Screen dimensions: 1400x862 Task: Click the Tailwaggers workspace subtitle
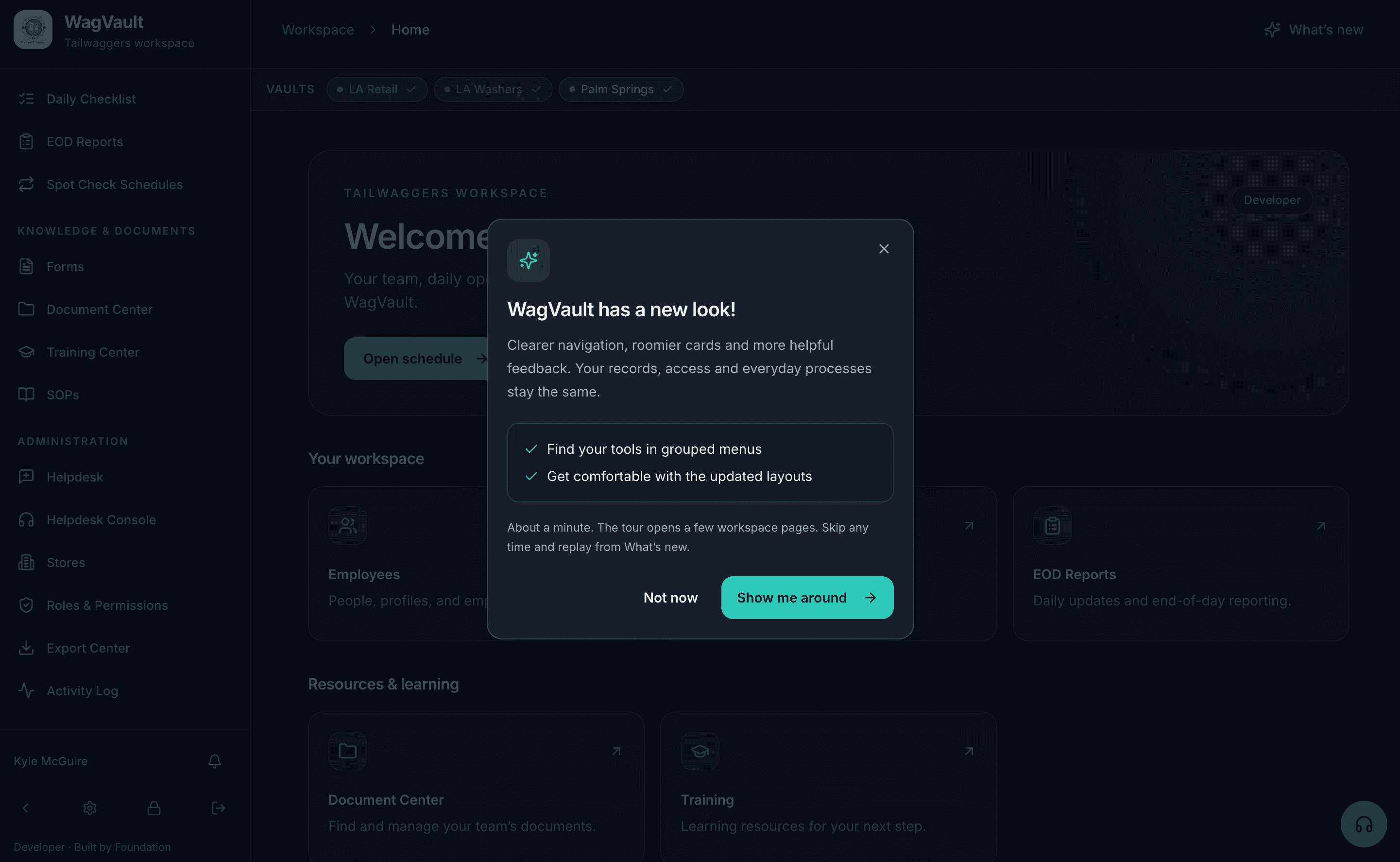click(x=129, y=43)
